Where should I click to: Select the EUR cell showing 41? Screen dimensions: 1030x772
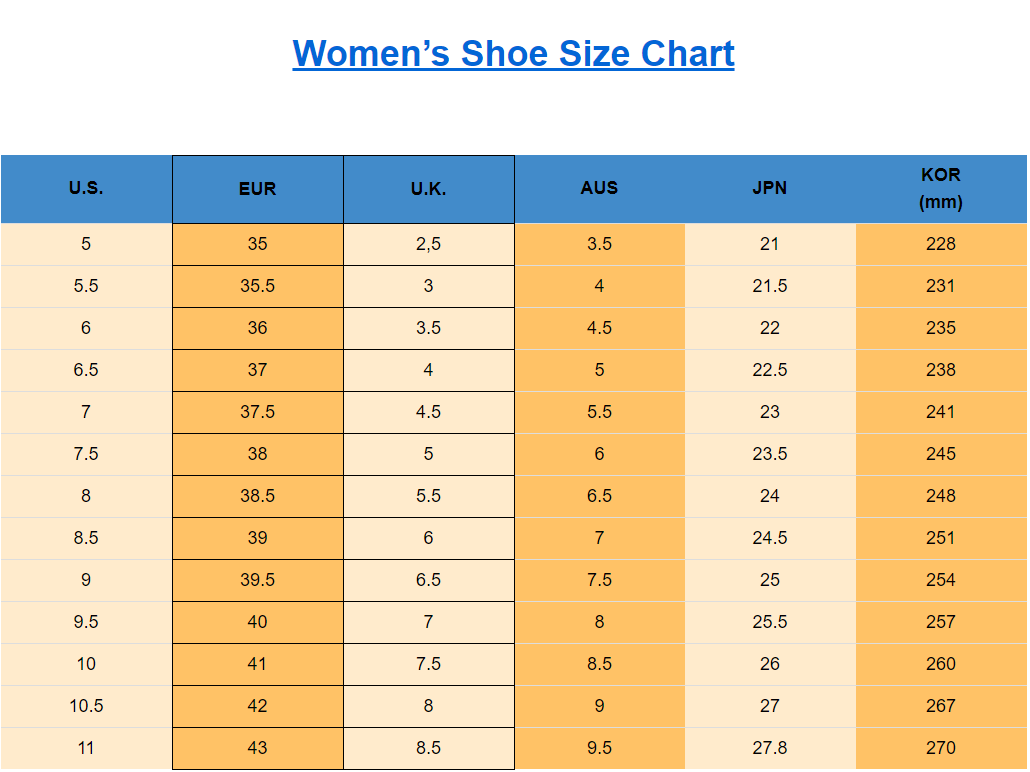coord(257,664)
